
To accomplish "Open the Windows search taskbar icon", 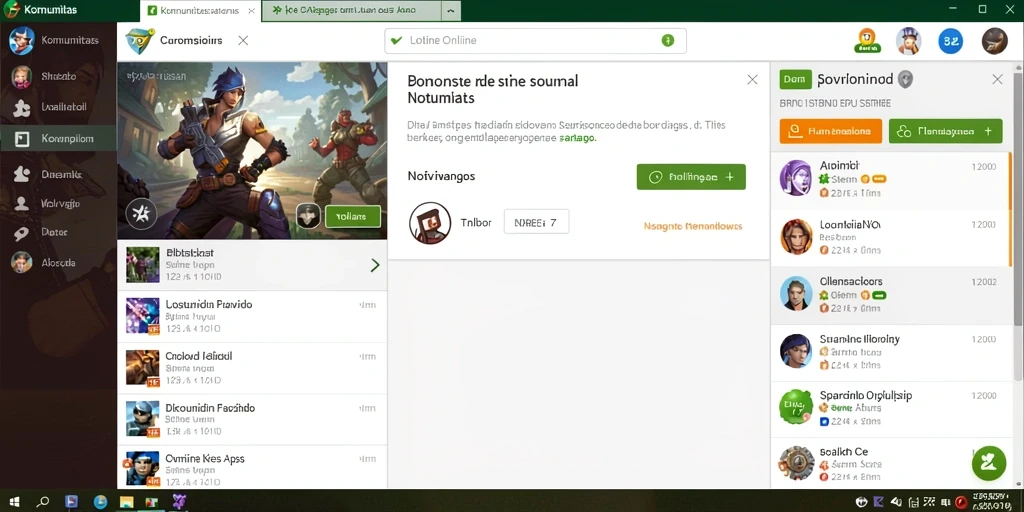I will [x=43, y=502].
